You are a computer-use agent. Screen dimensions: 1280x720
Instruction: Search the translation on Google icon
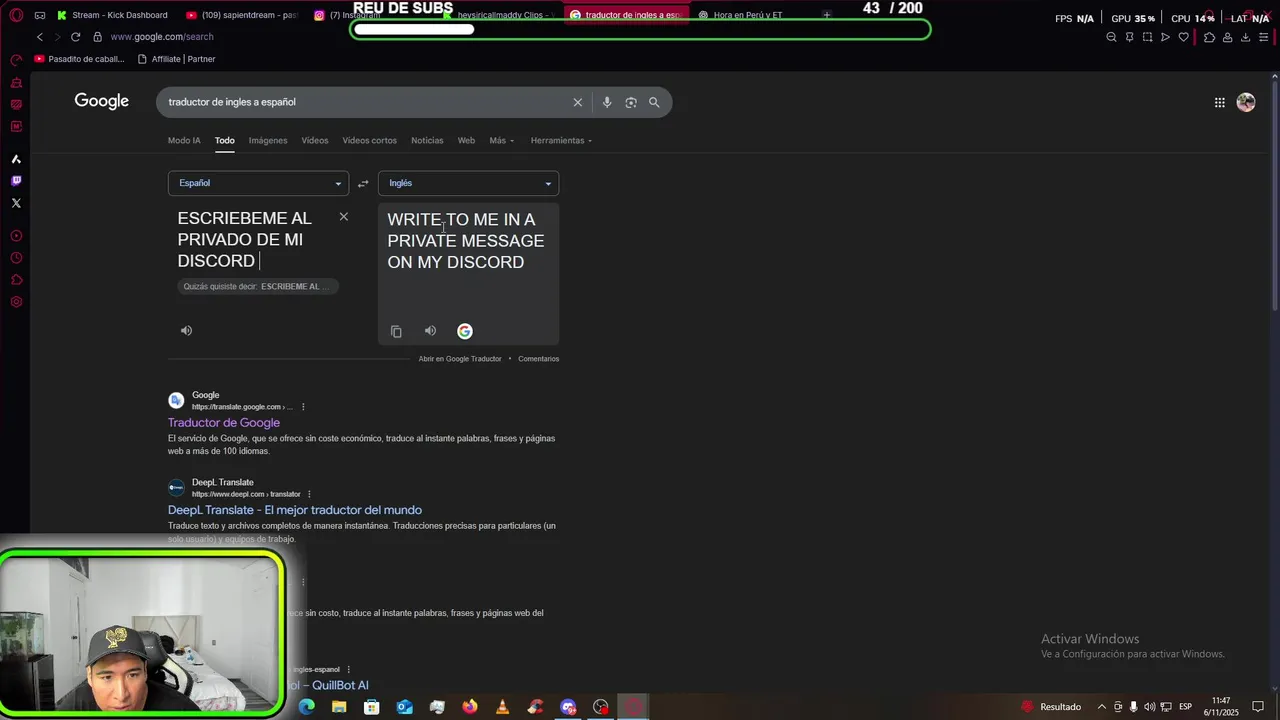coord(465,331)
